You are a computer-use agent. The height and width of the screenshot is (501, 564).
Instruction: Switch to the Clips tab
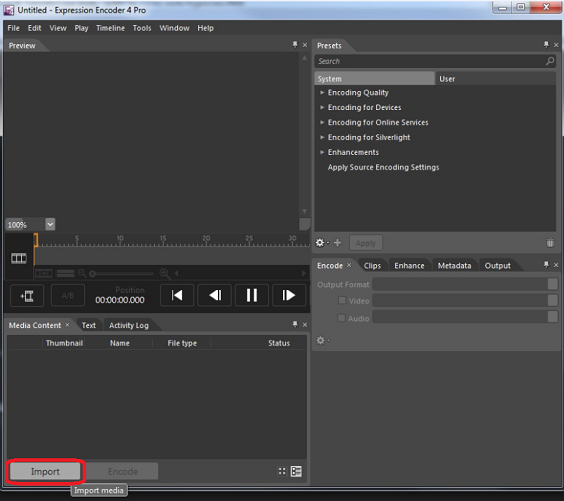coord(372,265)
